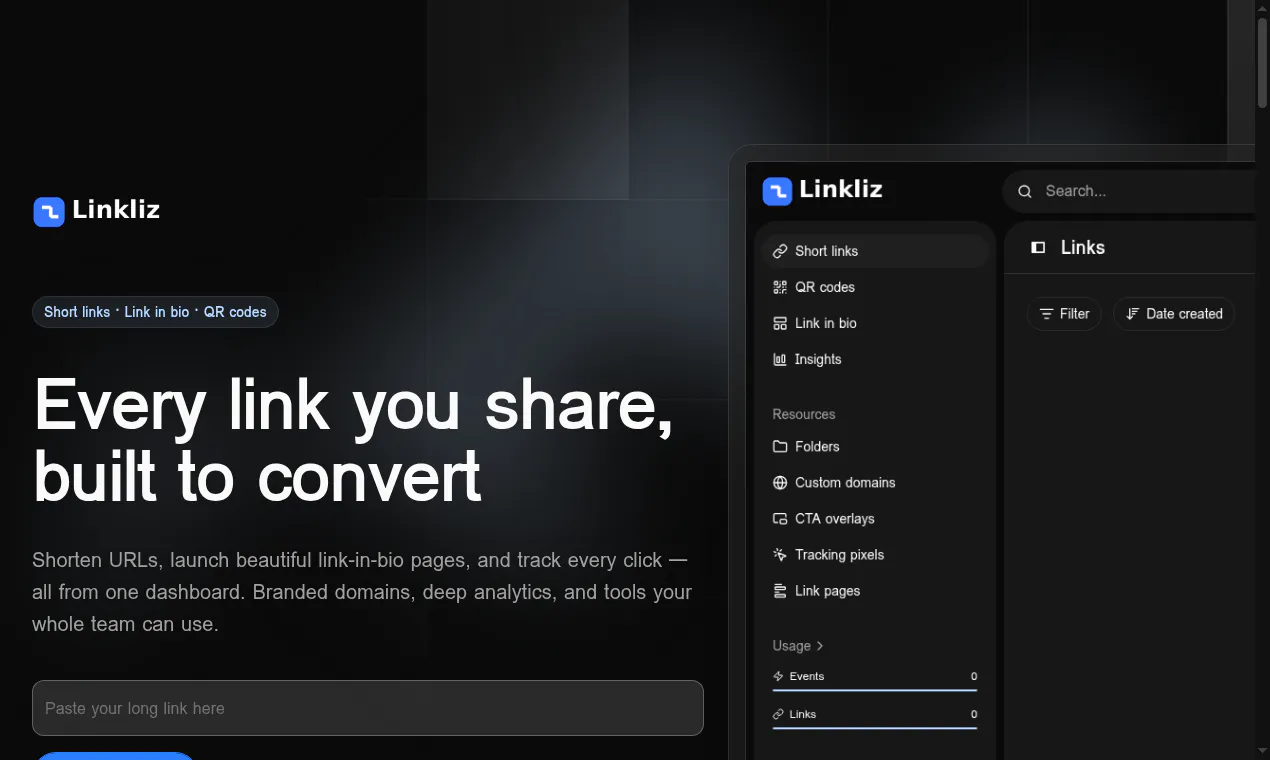Toggle the sidebar panel icon beside Links heading
The image size is (1270, 760).
pos(1038,247)
